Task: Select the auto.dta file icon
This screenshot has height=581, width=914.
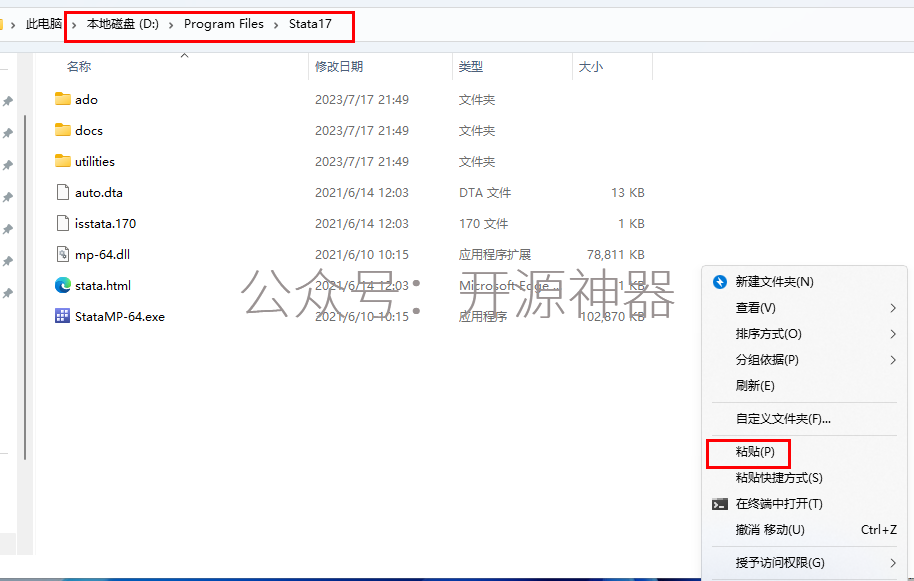Action: tap(62, 192)
